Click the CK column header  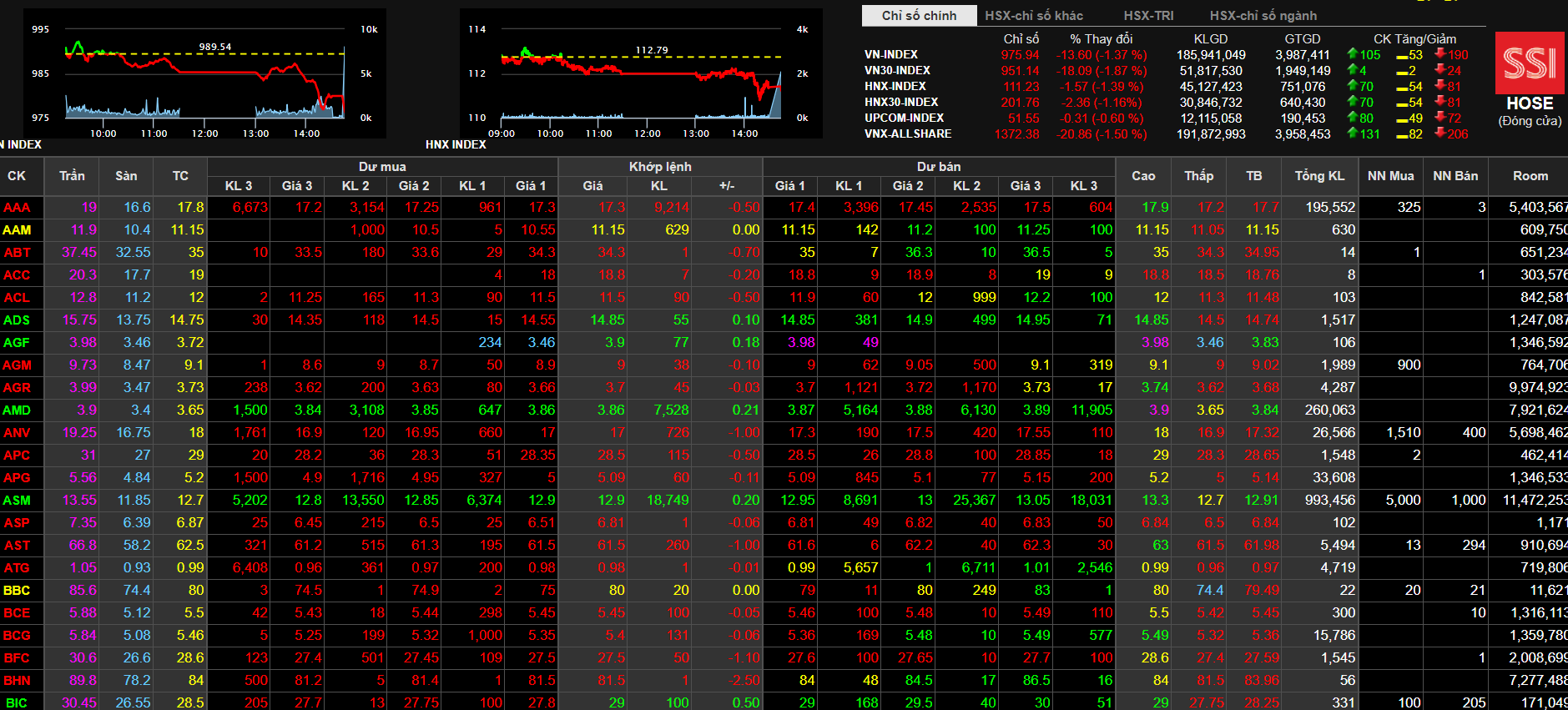point(17,176)
